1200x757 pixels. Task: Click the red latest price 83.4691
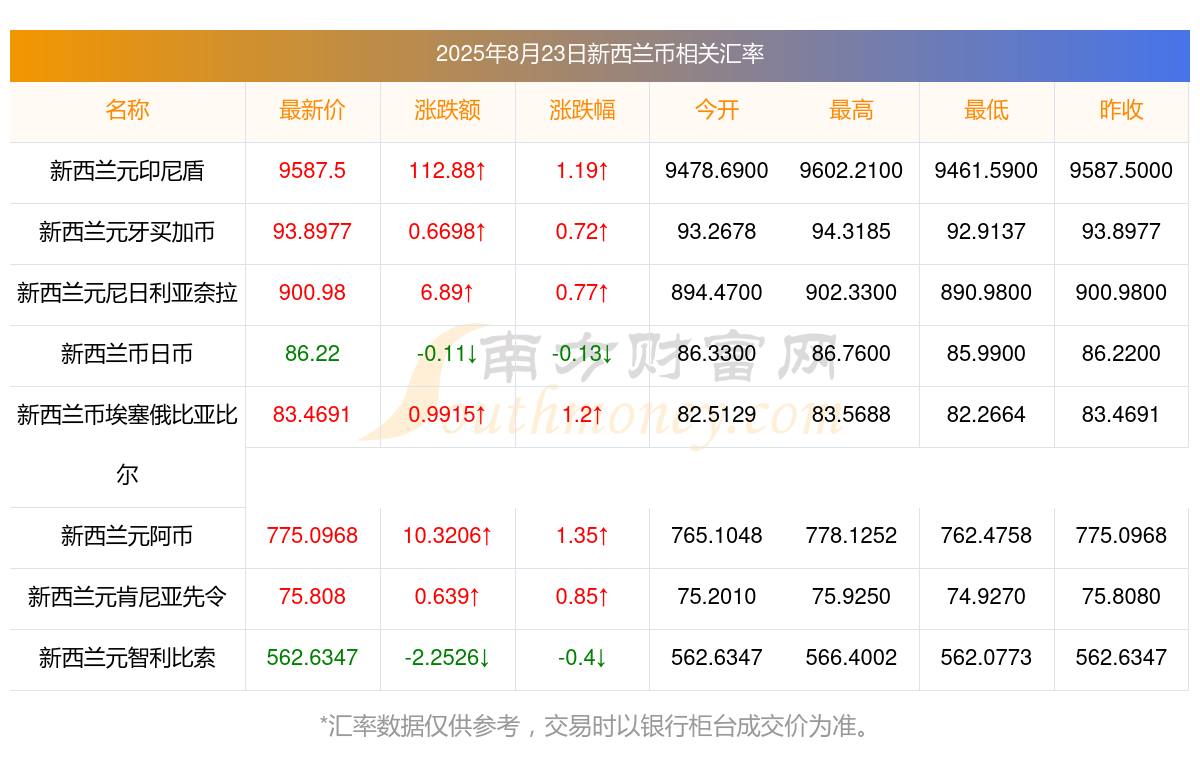pos(312,415)
